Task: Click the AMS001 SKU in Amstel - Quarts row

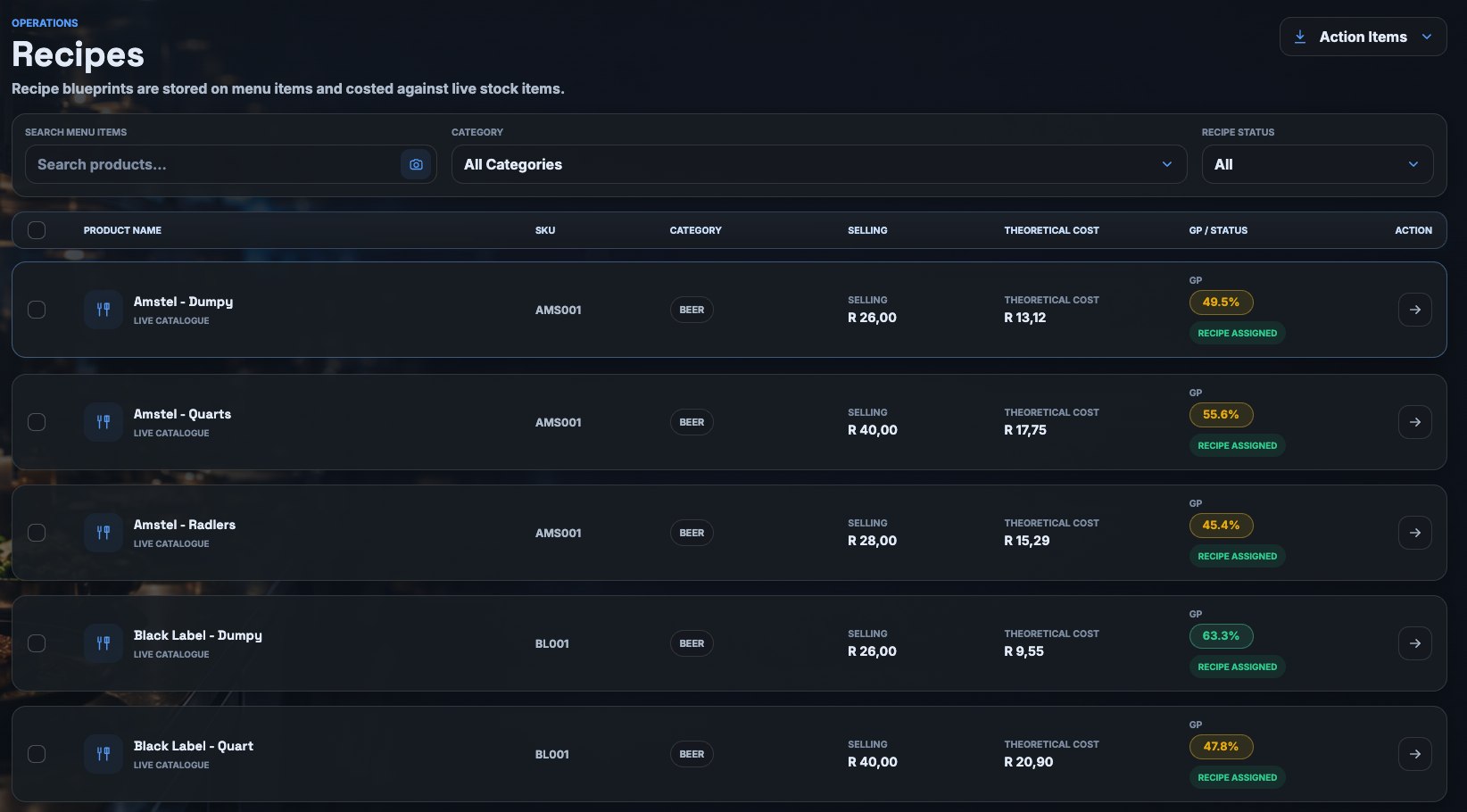Action: coord(559,422)
